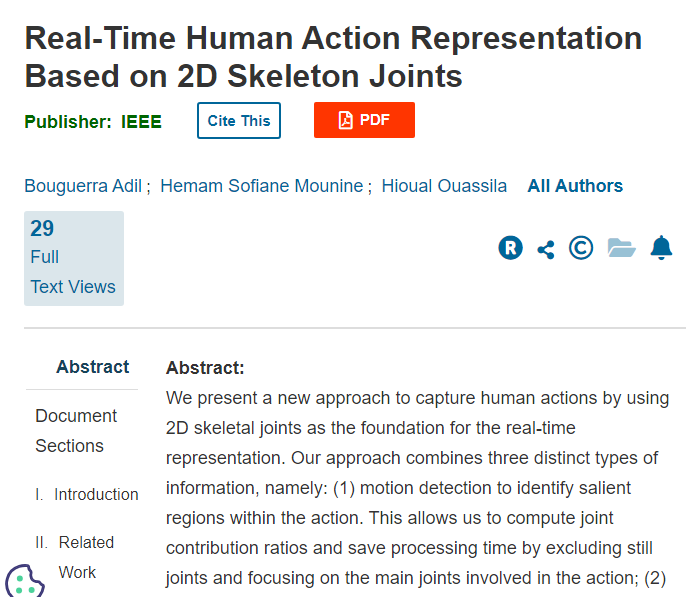This screenshot has height=597, width=686.
Task: Enable alerts with the bell icon
Action: 661,248
